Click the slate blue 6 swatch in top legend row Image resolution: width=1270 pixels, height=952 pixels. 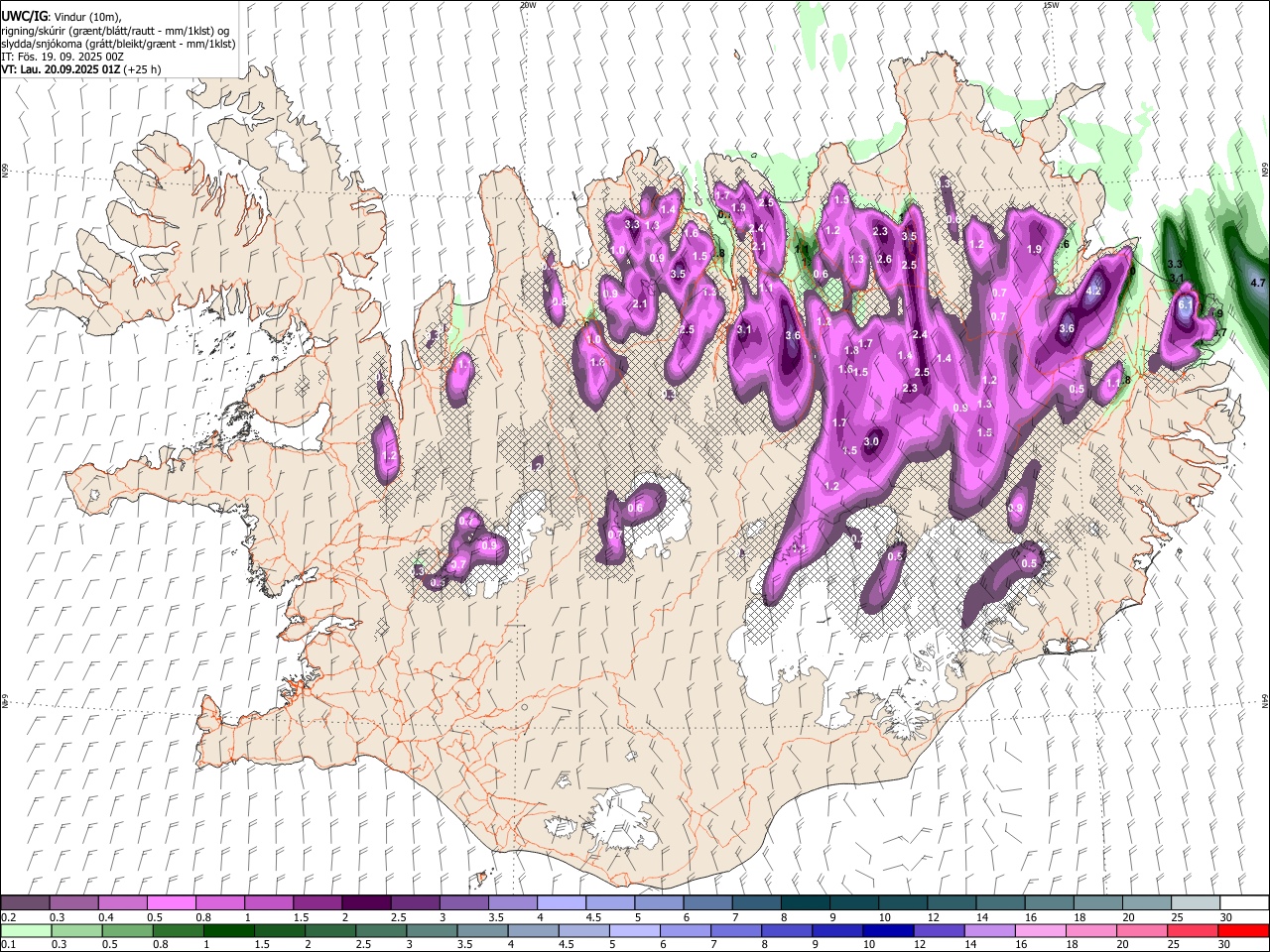708,903
